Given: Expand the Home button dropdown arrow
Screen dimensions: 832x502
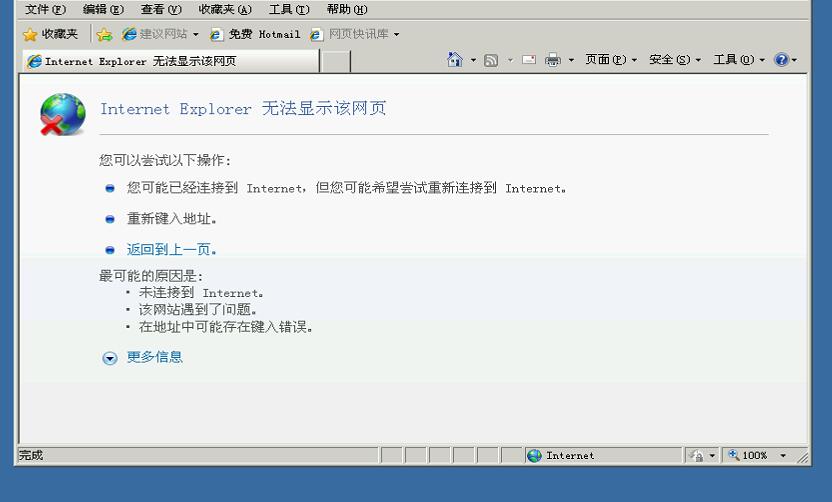Looking at the screenshot, I should pos(473,60).
